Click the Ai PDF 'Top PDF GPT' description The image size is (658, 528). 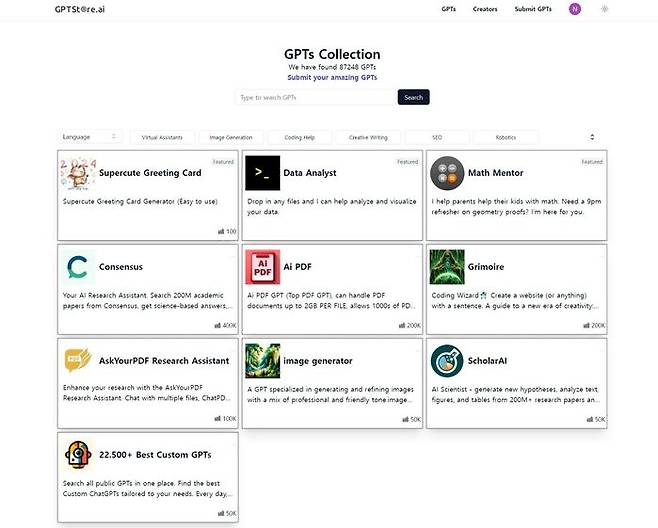(331, 301)
